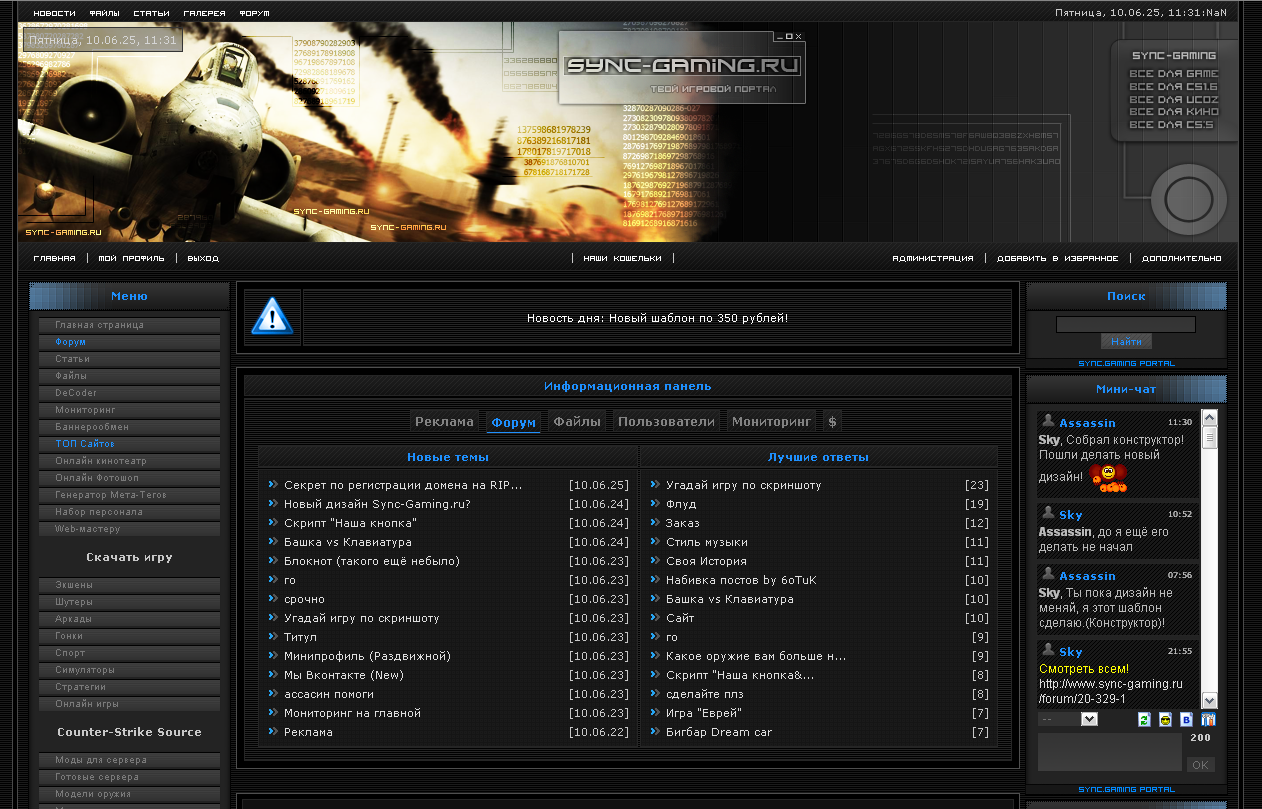Open 'Форум' in the top navigation menu
The width and height of the screenshot is (1262, 809).
coord(254,14)
